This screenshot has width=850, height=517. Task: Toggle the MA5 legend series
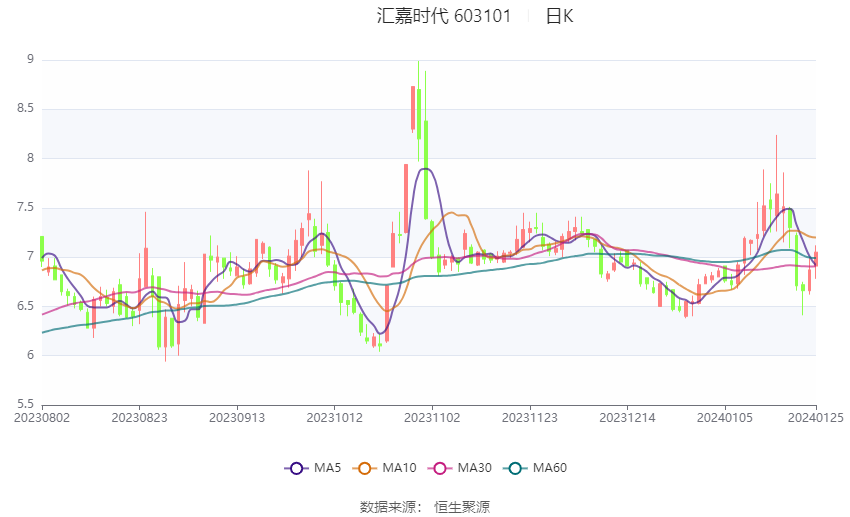click(313, 468)
